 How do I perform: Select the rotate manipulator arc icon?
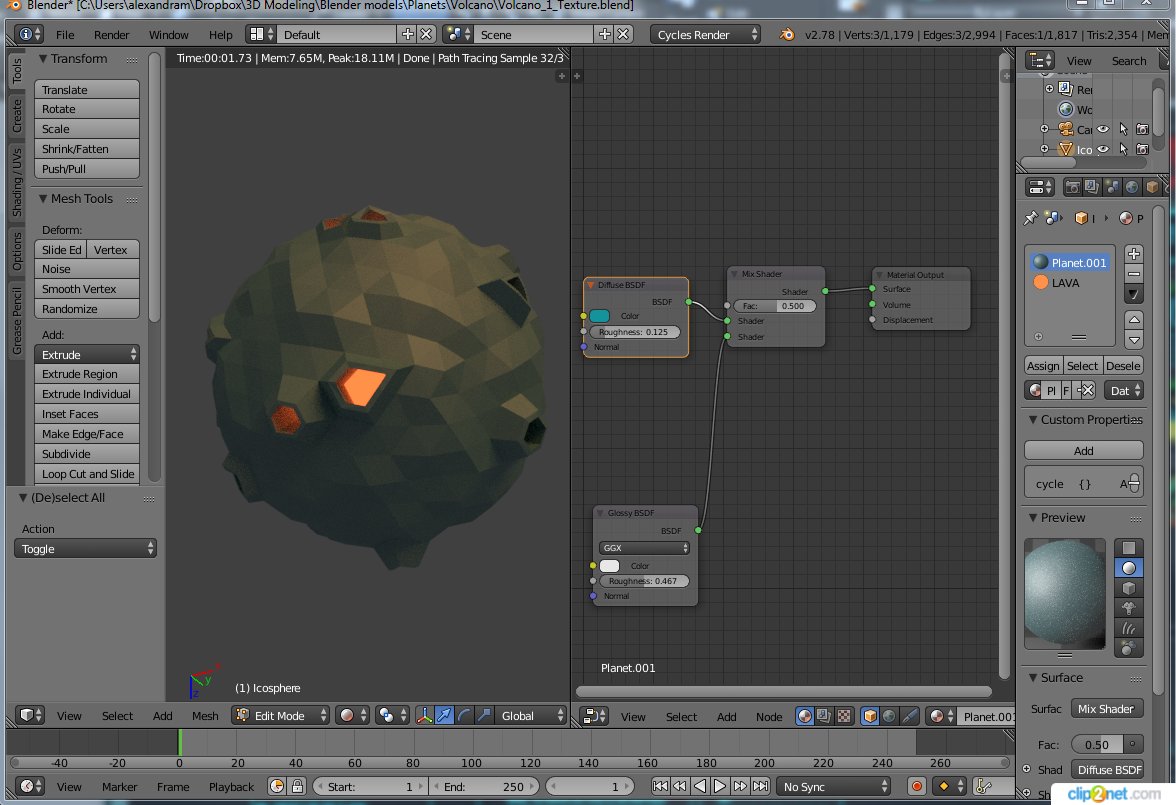(x=464, y=715)
